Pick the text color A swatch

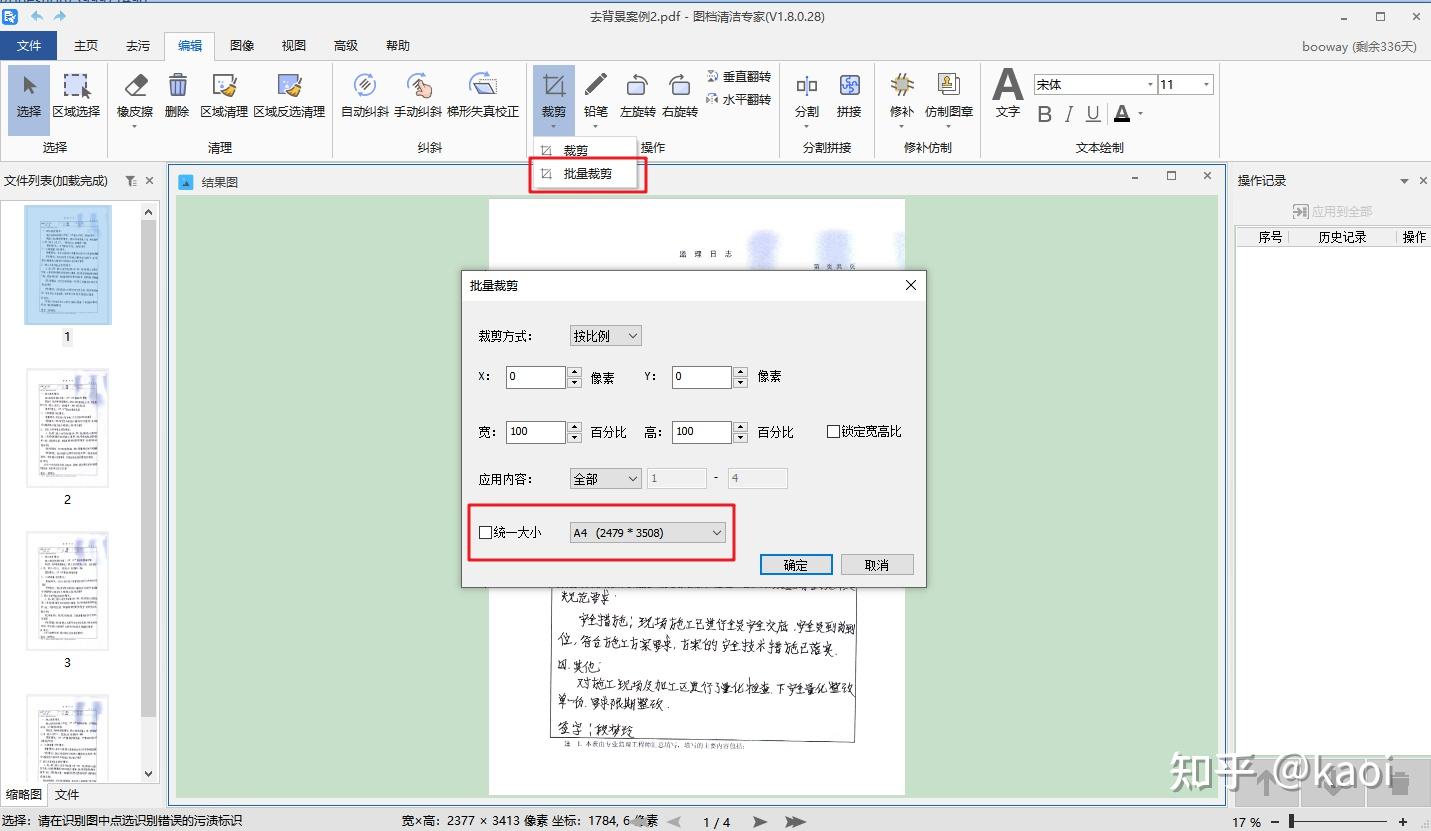[x=1122, y=114]
